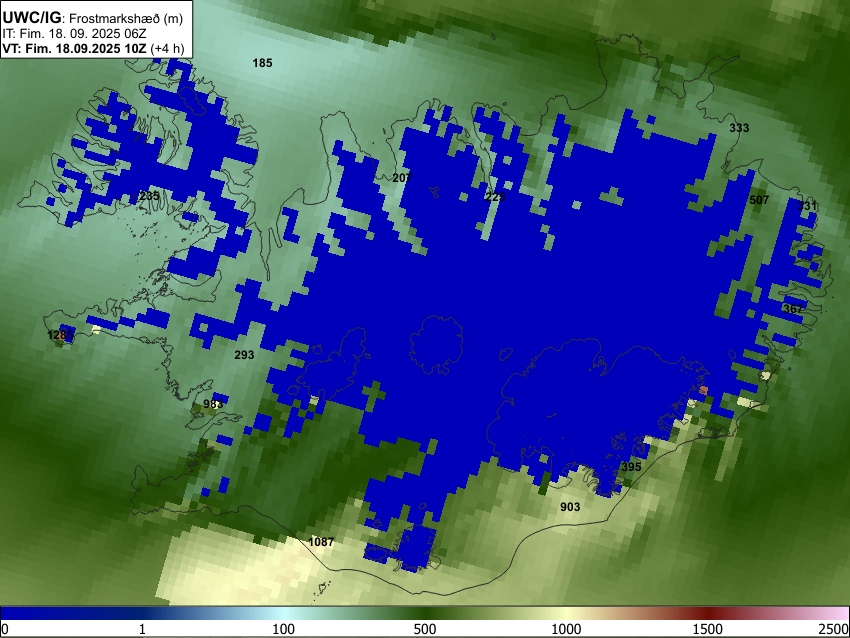The image size is (850, 638).
Task: Click the map value label 395
Action: click(x=631, y=467)
